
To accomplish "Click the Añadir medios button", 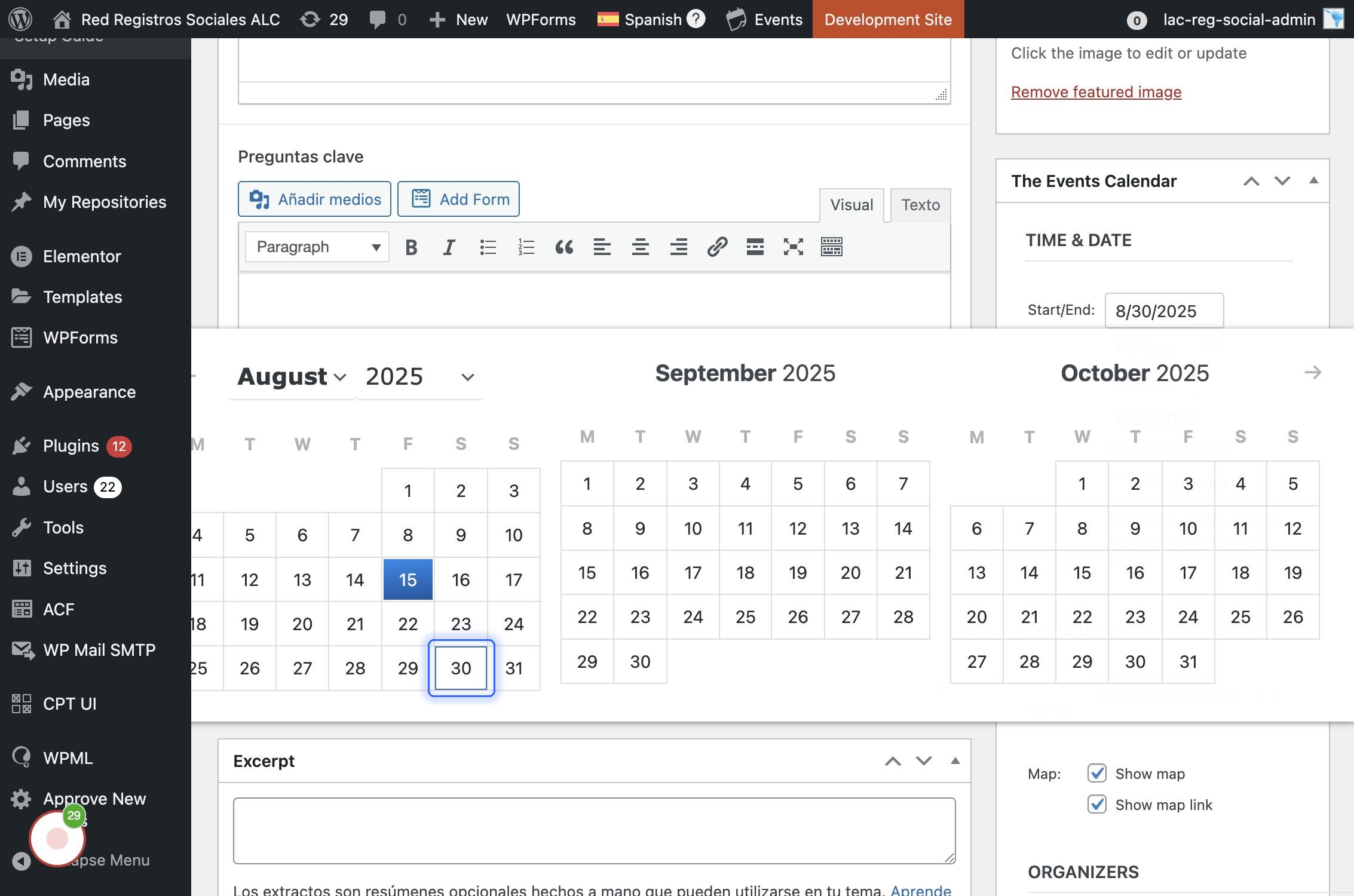I will (x=314, y=199).
